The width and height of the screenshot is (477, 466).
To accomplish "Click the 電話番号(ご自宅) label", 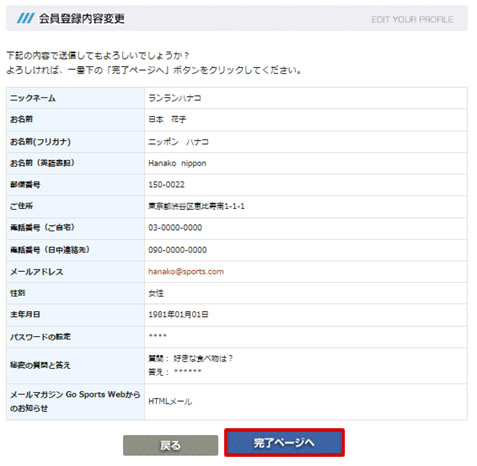I will pos(42,228).
